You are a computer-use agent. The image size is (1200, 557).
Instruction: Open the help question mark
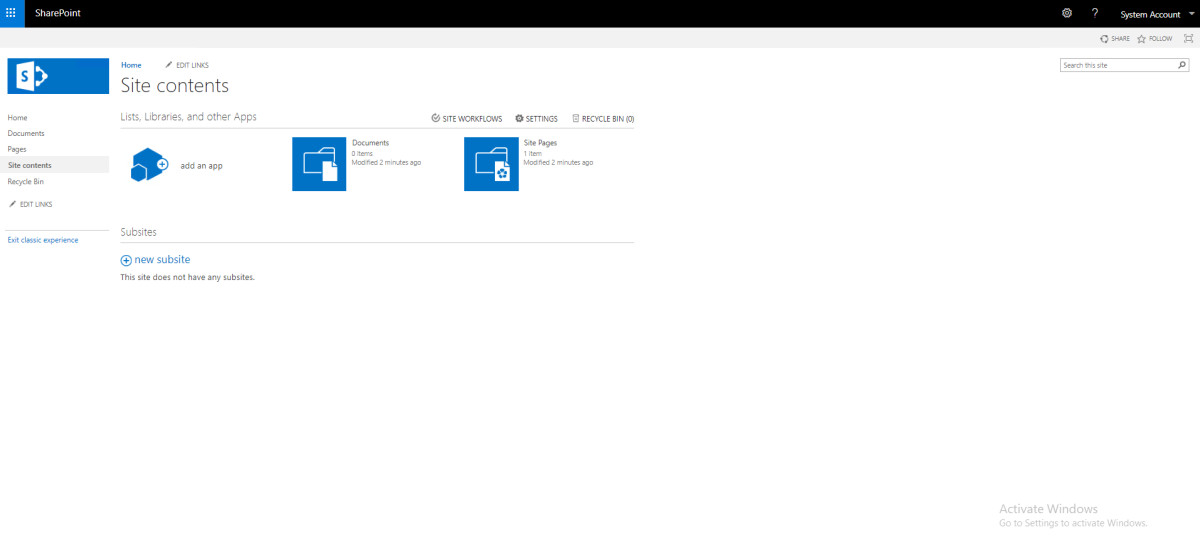coord(1095,13)
